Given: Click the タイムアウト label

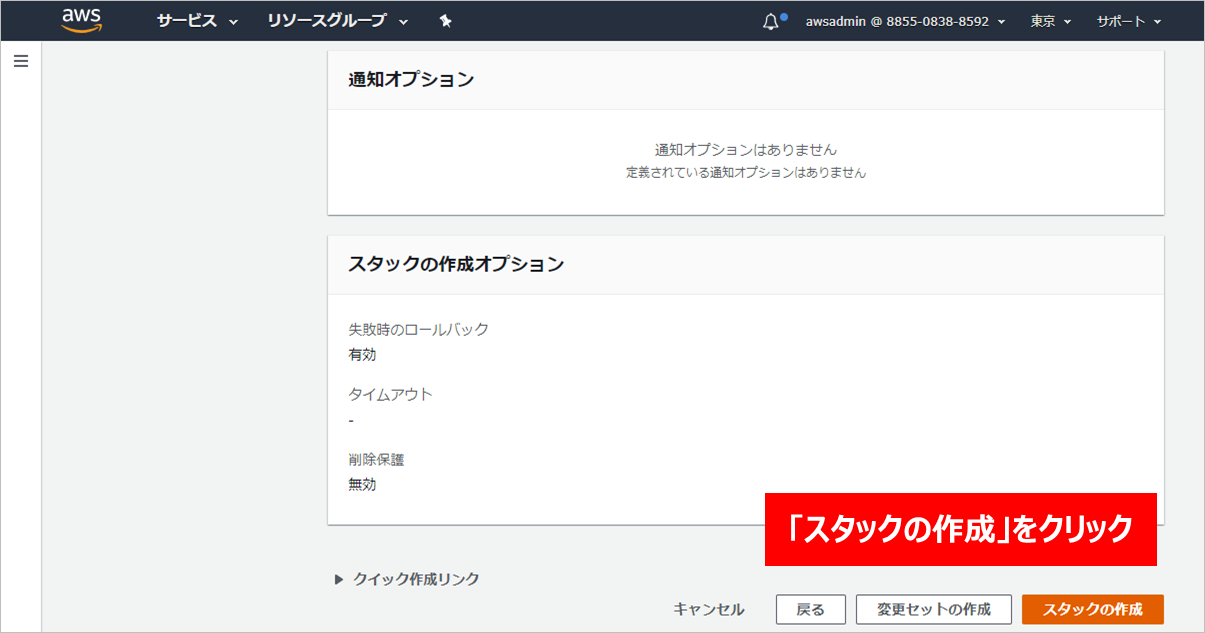Looking at the screenshot, I should tap(391, 394).
